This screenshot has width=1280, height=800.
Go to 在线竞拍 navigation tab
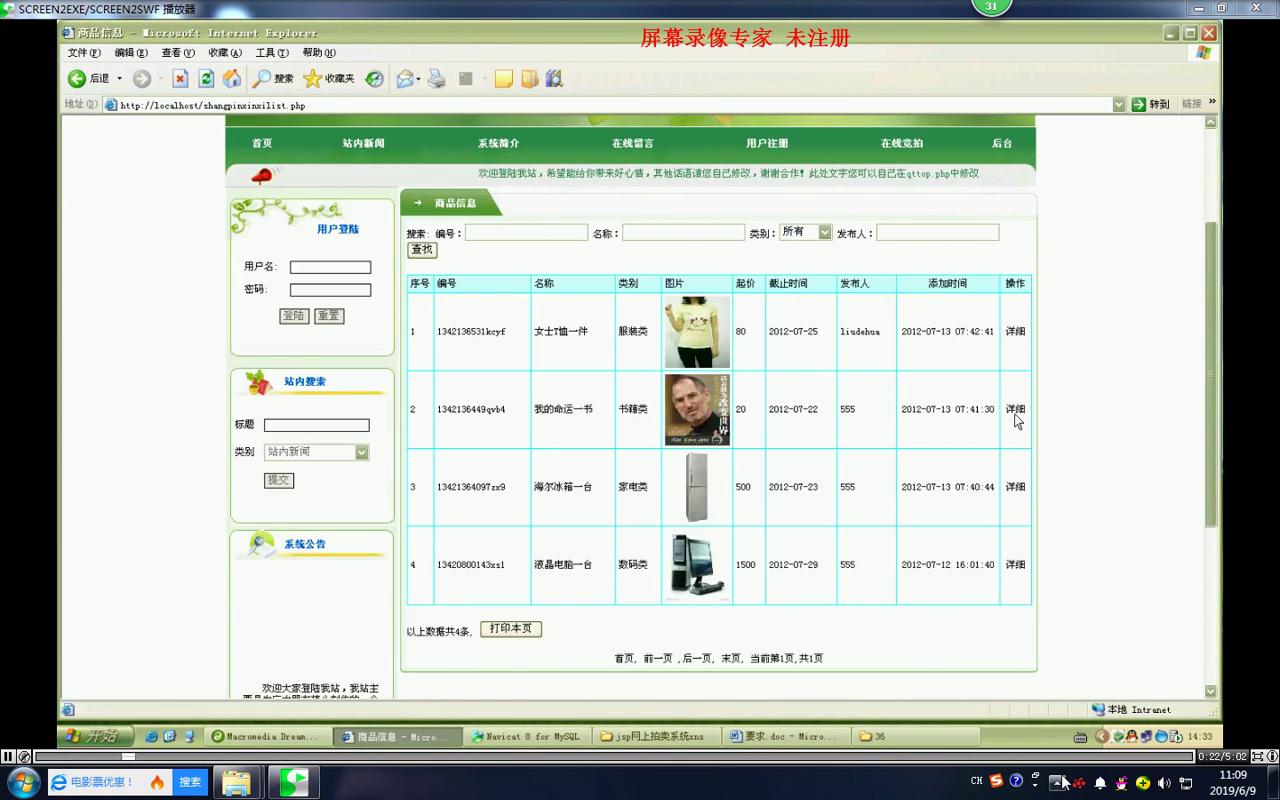(901, 144)
